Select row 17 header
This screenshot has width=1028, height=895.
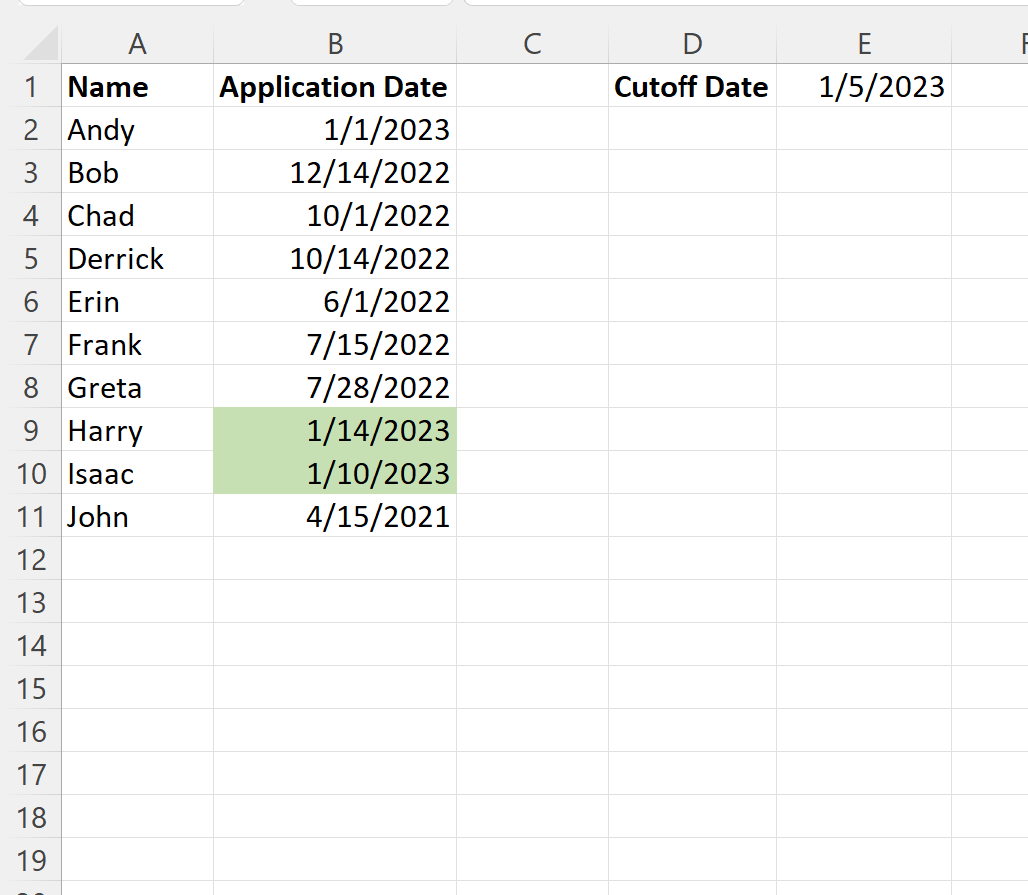tap(31, 774)
